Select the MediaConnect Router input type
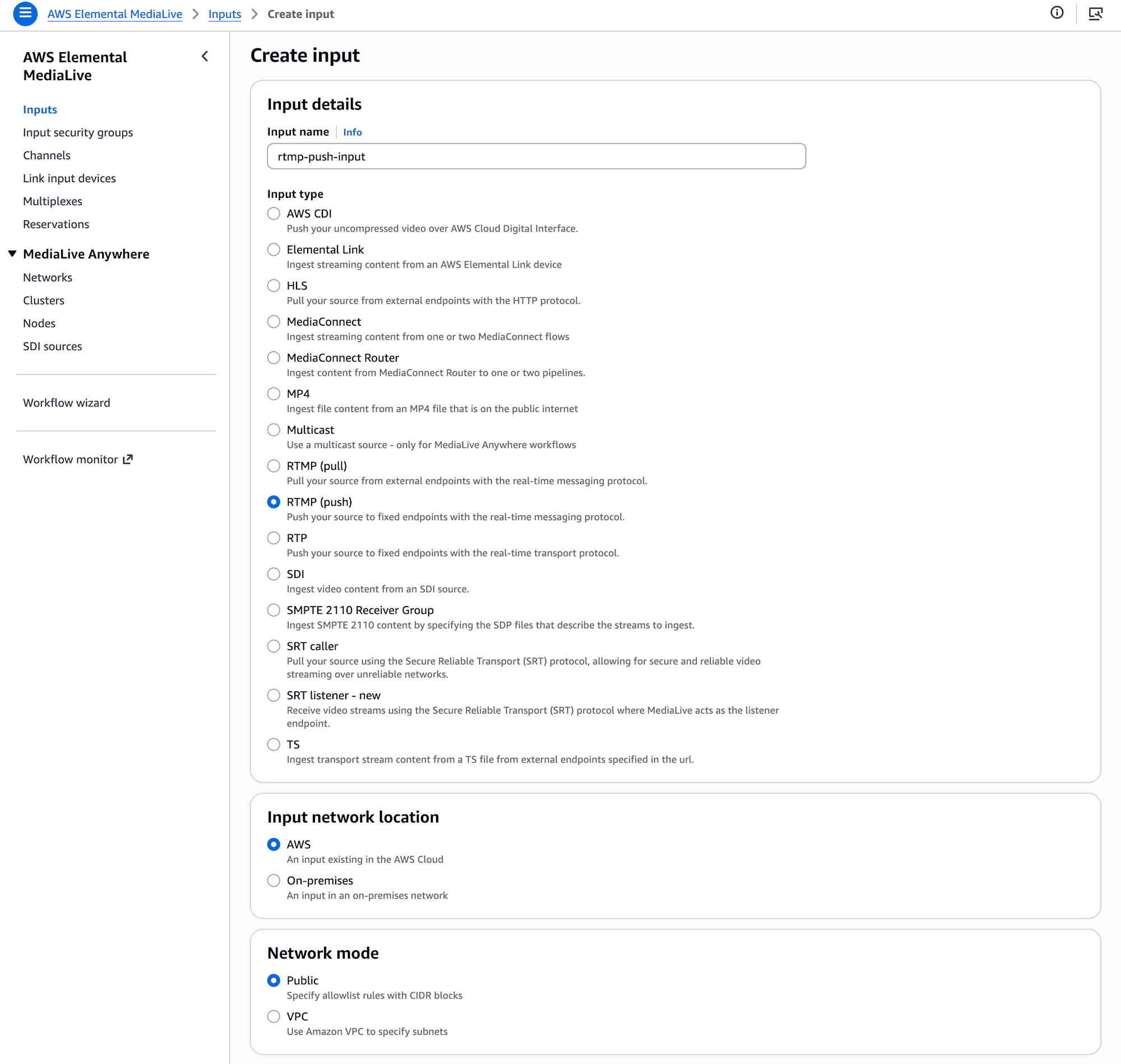This screenshot has height=1064, width=1121. (x=274, y=358)
